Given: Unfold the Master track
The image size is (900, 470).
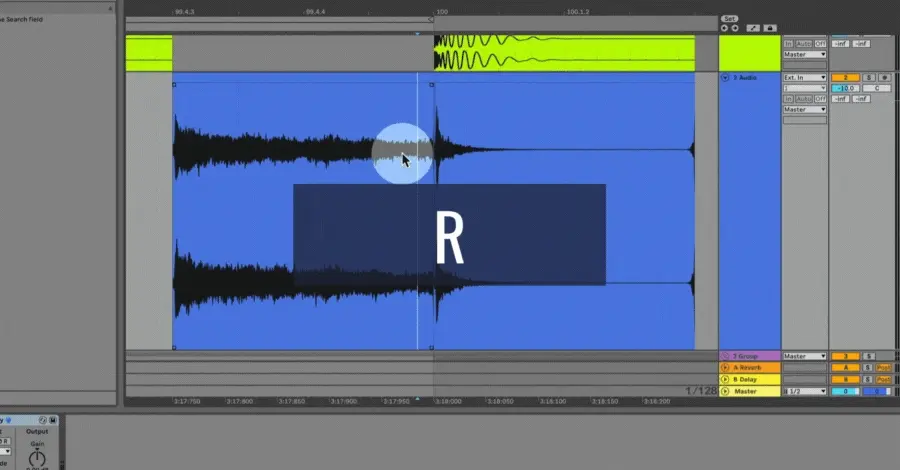Looking at the screenshot, I should [x=725, y=391].
